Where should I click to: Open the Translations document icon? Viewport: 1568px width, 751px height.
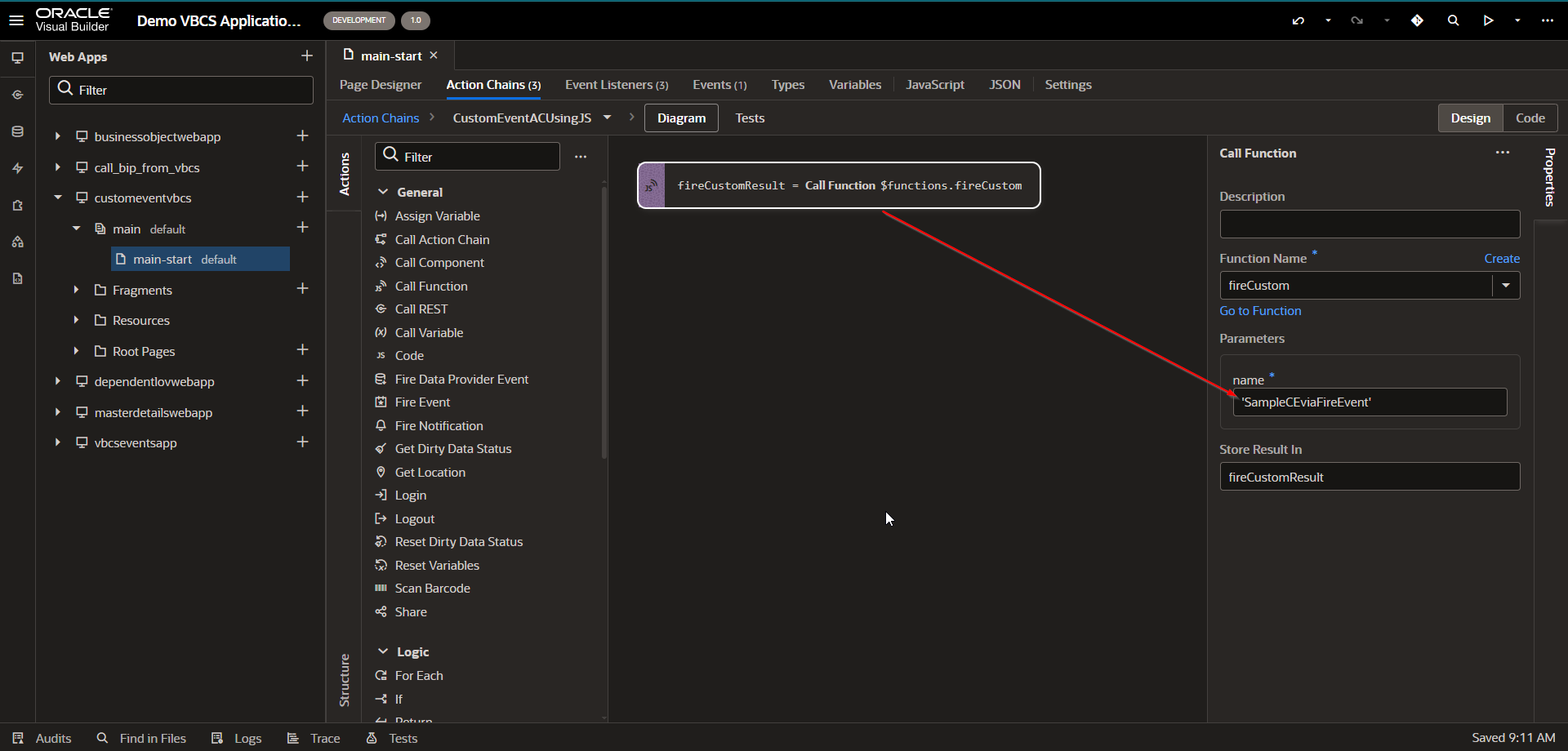[x=17, y=278]
